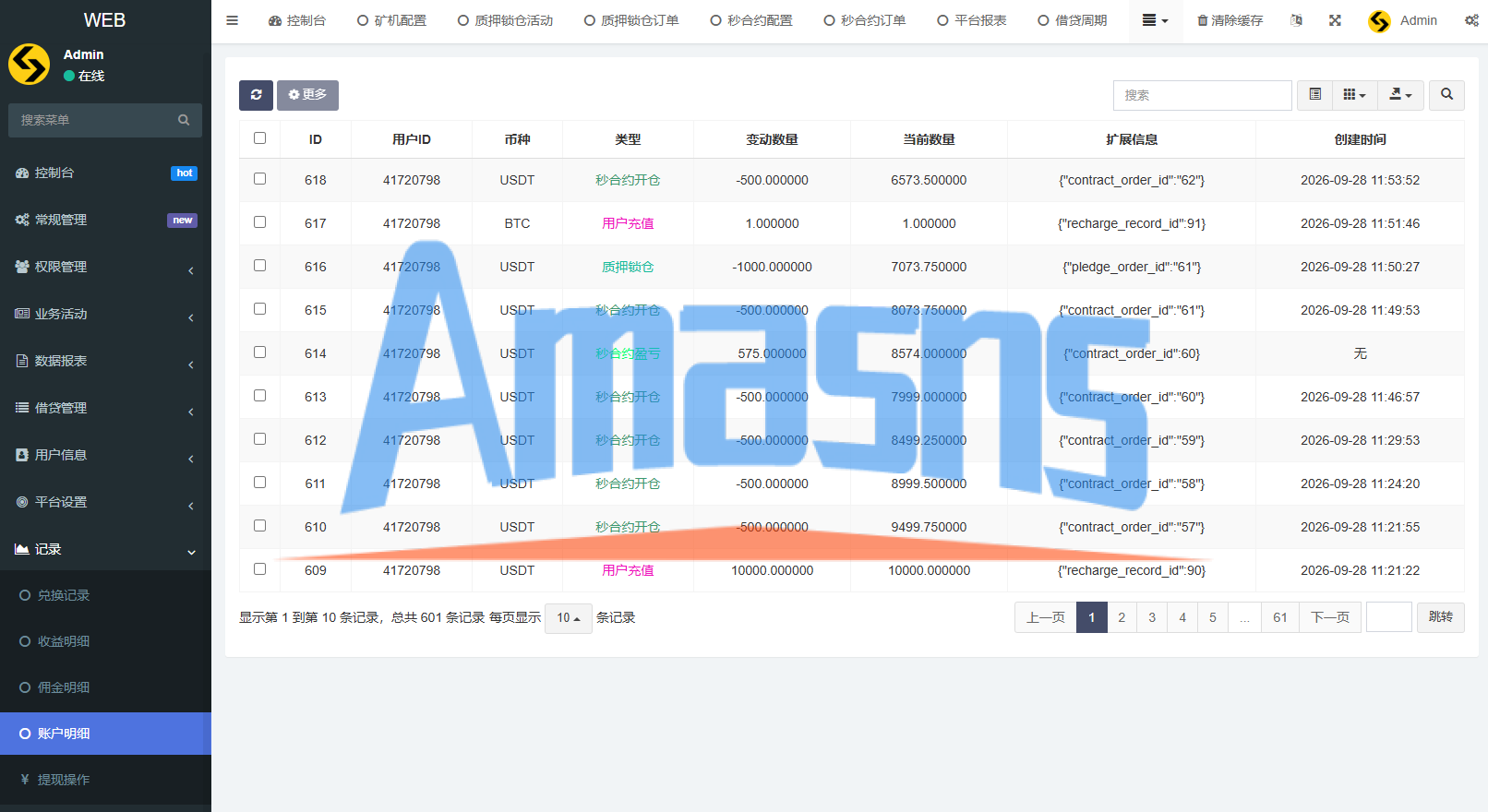Viewport: 1488px width, 812px height.
Task: Select the 兑换记录 sidebar item
Action: tap(106, 595)
